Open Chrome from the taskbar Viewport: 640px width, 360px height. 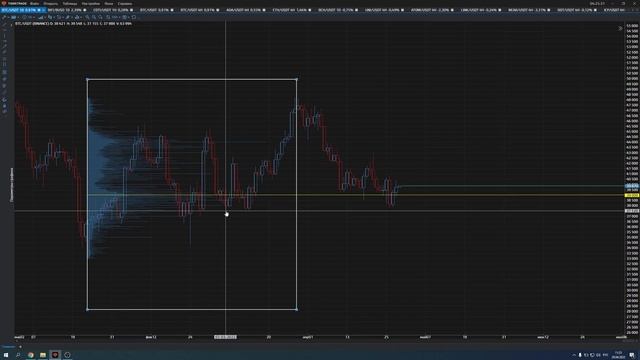coord(31,355)
